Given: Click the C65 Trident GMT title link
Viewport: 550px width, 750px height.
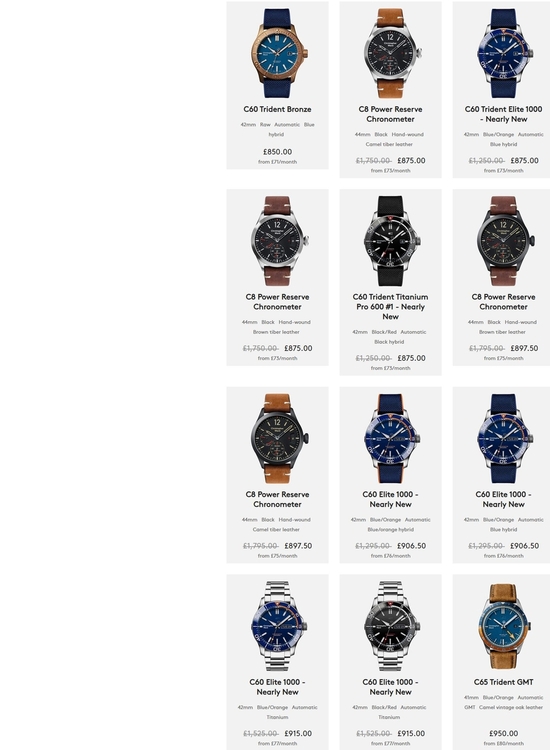Looking at the screenshot, I should click(x=504, y=682).
